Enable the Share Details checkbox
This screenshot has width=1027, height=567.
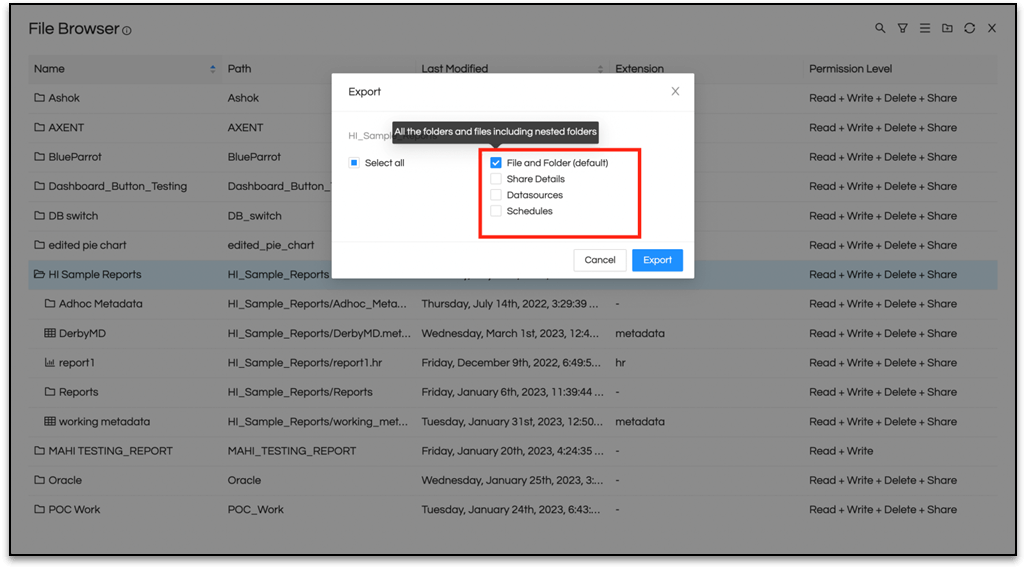coord(496,179)
